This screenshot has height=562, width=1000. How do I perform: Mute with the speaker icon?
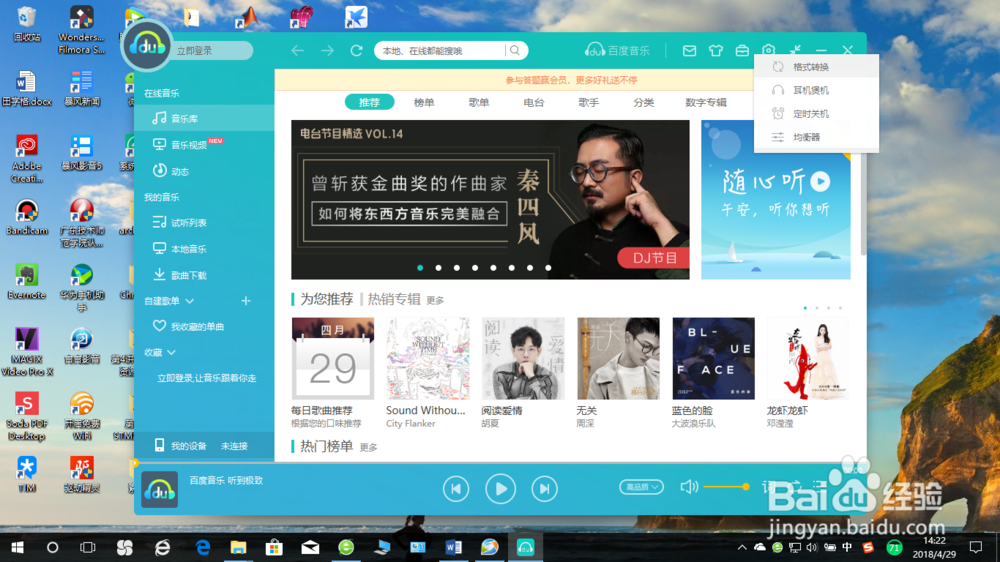[x=689, y=487]
